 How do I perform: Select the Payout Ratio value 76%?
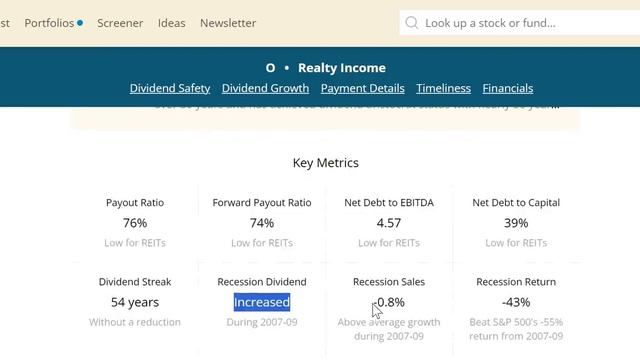pos(135,223)
